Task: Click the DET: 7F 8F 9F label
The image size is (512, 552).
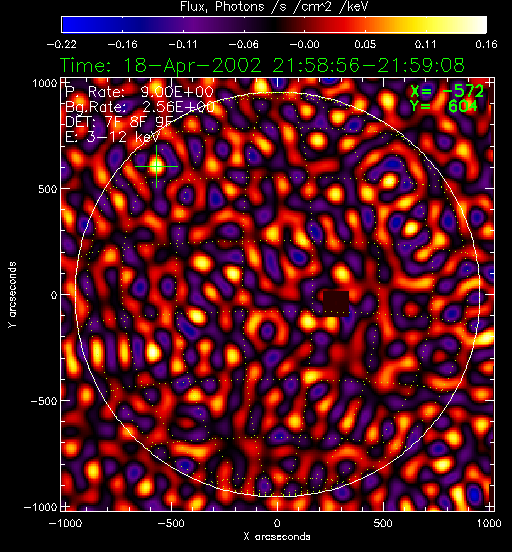Action: [120, 122]
